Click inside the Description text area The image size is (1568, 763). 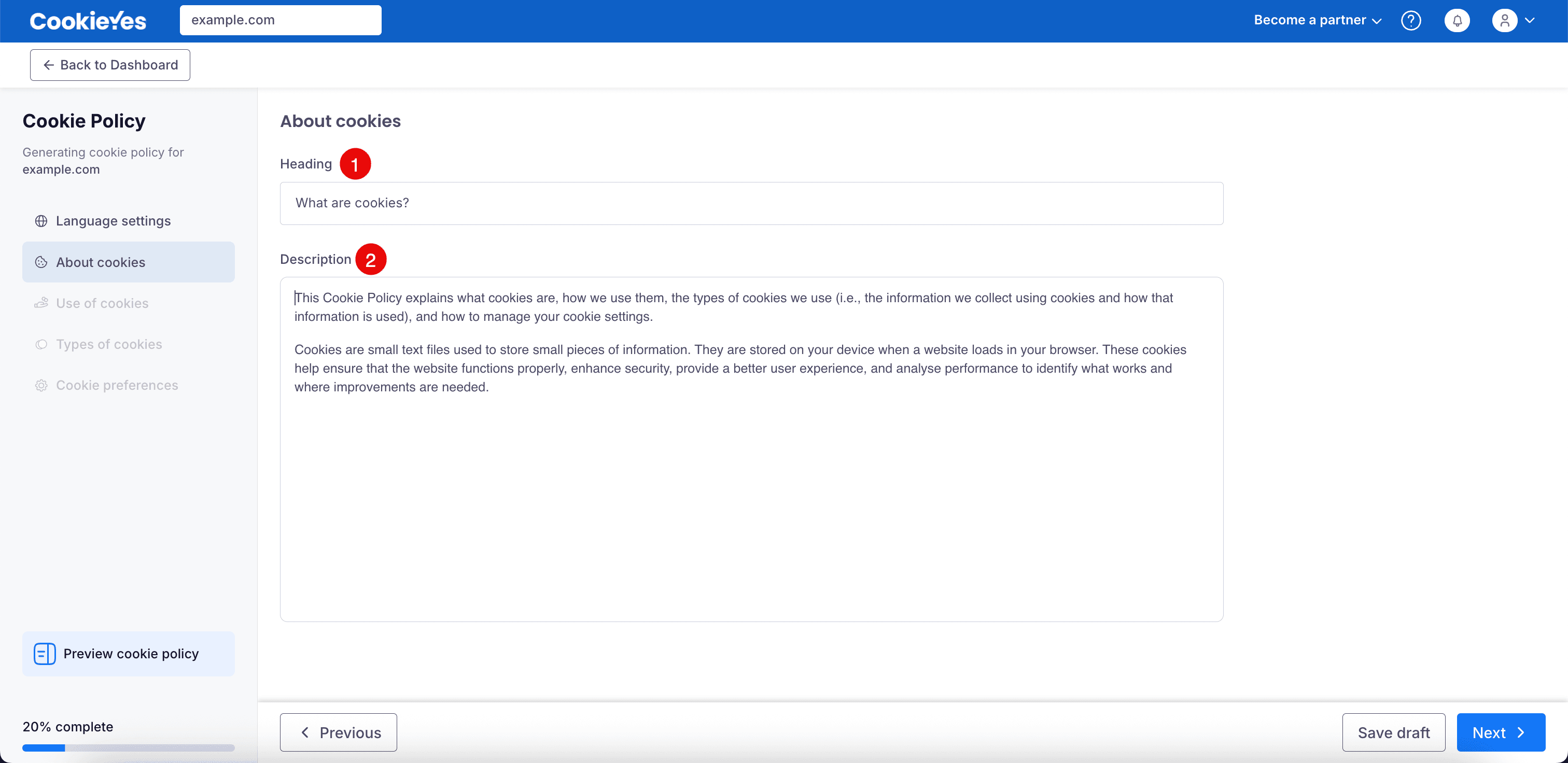coord(751,449)
